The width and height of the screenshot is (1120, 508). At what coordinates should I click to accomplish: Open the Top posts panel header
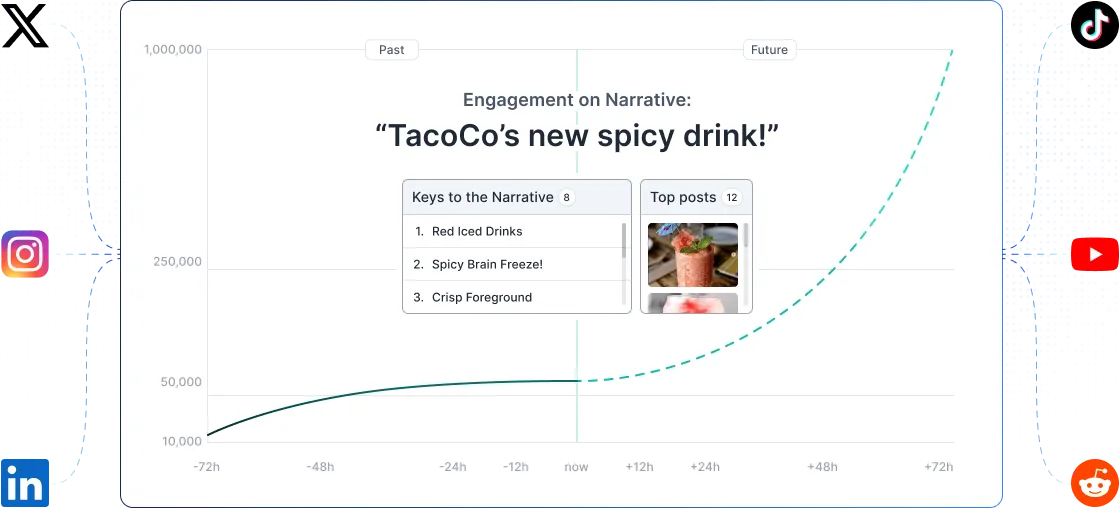[x=696, y=197]
